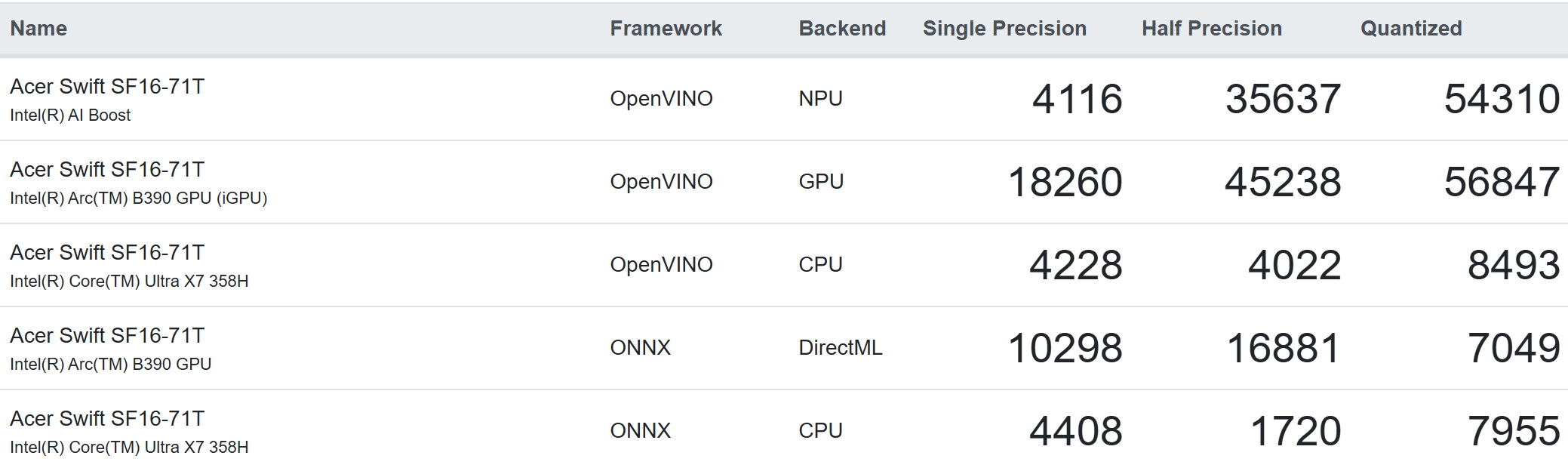The image size is (1568, 471).
Task: Click quantized score 54310
Action: tap(1501, 100)
